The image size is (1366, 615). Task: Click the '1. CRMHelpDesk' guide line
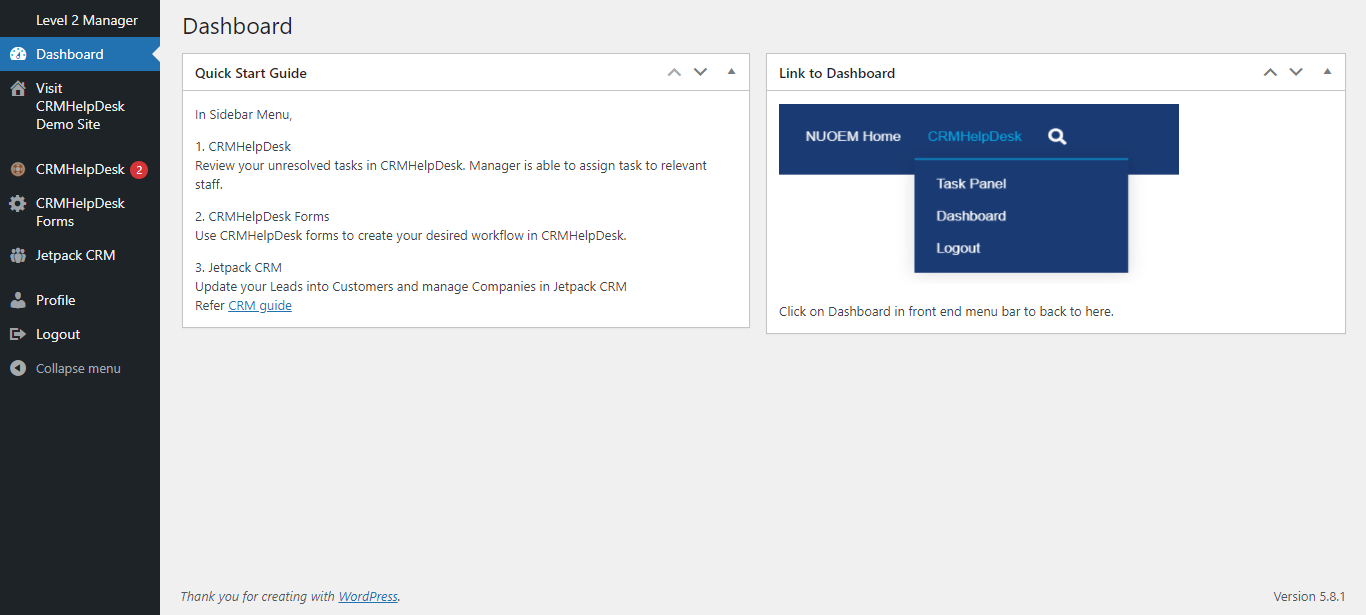click(243, 146)
